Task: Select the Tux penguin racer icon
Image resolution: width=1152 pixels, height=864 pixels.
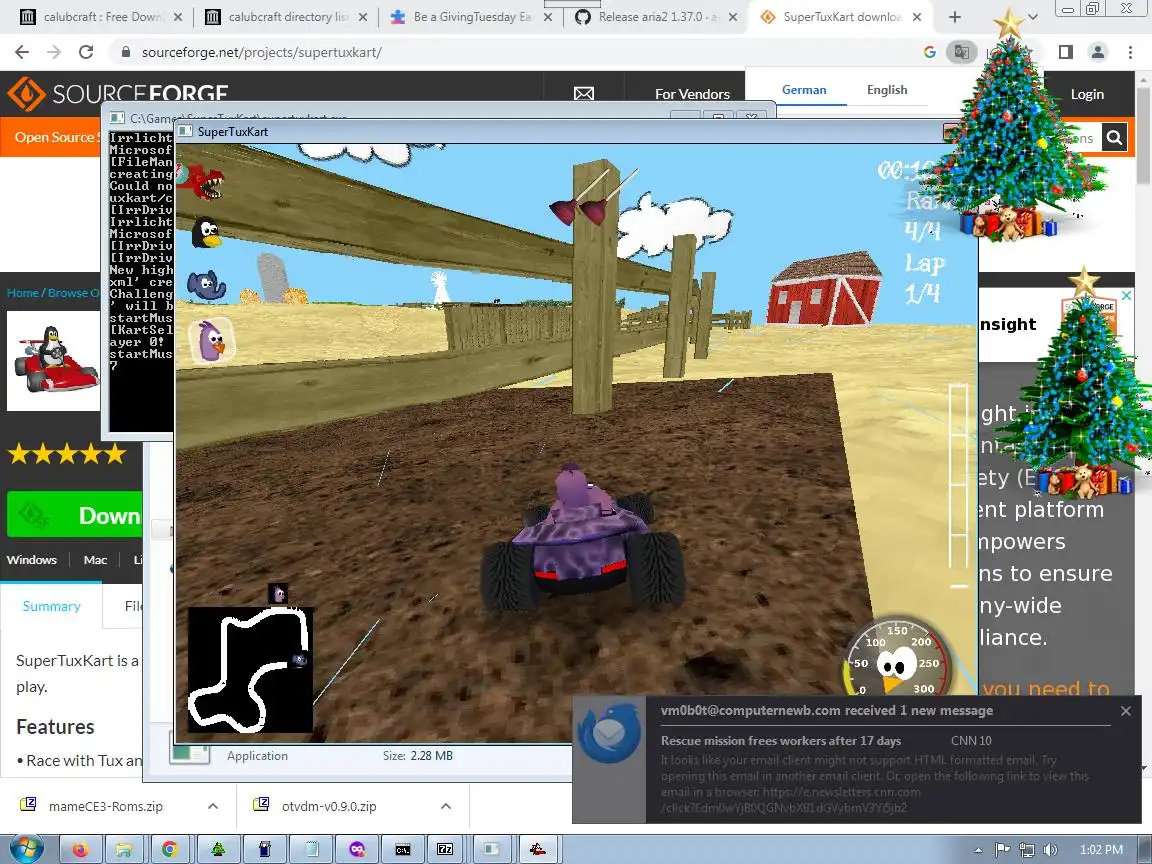Action: [206, 234]
